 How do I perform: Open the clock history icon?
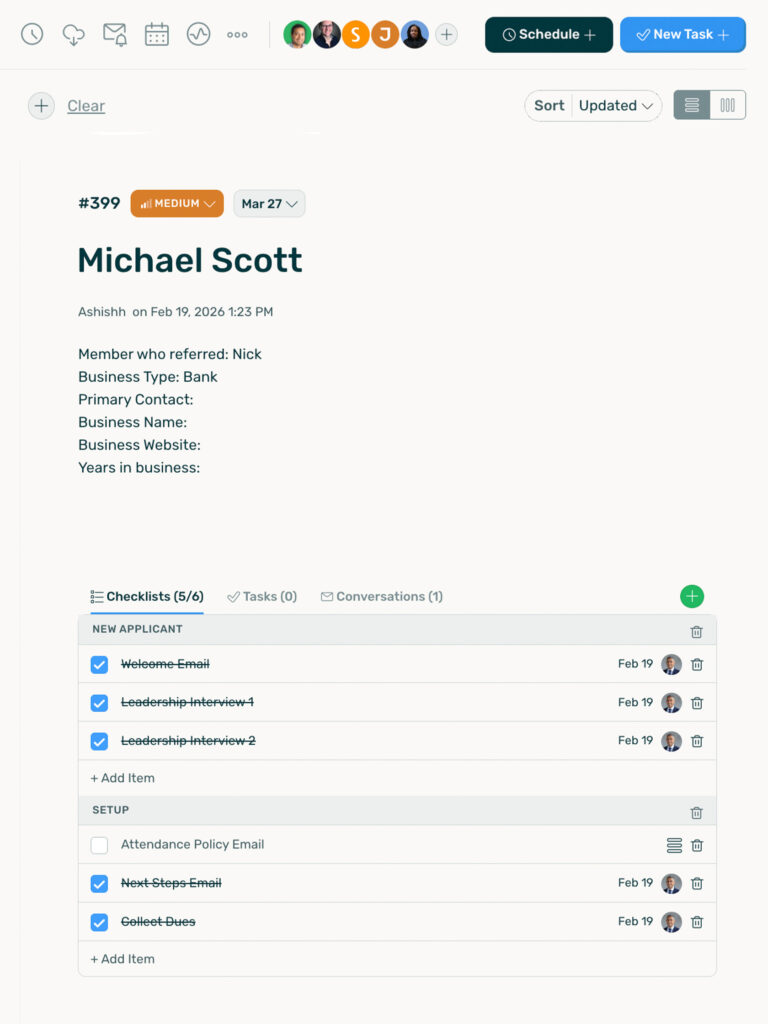[x=32, y=34]
